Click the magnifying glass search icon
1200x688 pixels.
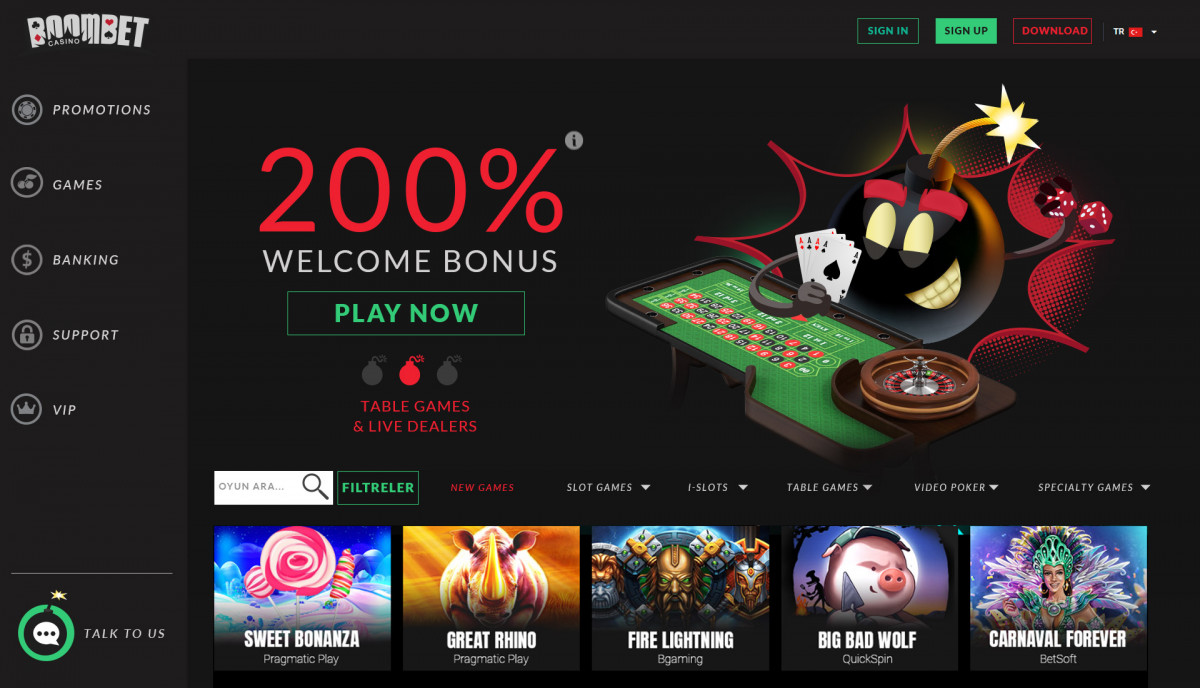click(x=315, y=487)
